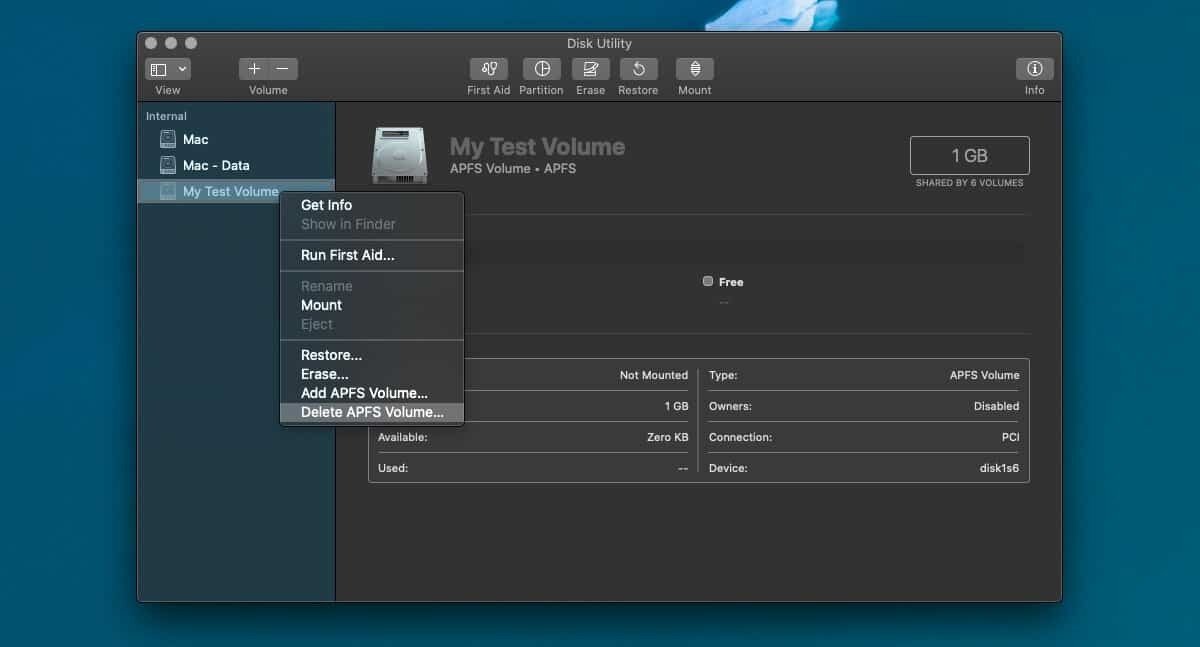Select Mount in the context menu

321,305
